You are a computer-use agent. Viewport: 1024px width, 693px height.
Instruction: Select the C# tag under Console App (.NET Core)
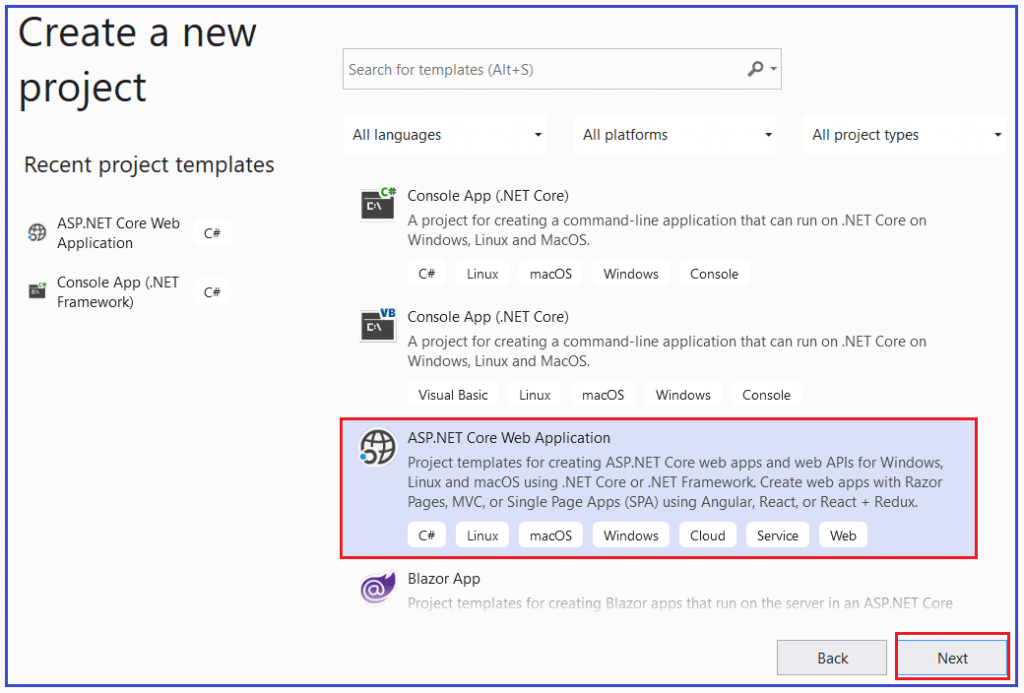pyautogui.click(x=427, y=272)
